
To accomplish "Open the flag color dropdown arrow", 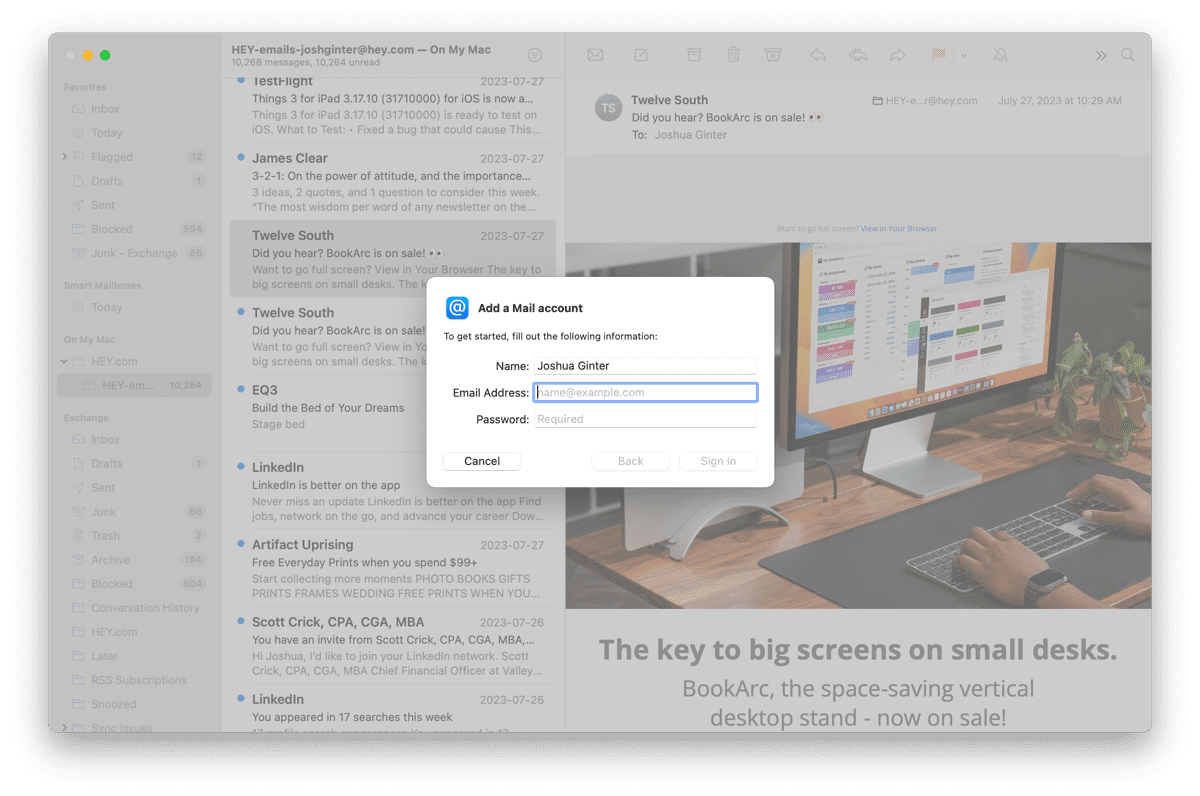I will tap(964, 55).
